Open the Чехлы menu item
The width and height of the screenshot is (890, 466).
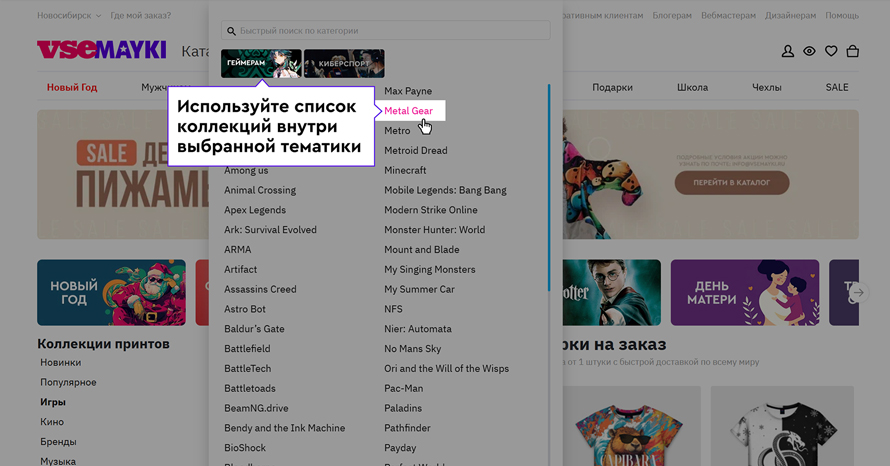point(767,87)
